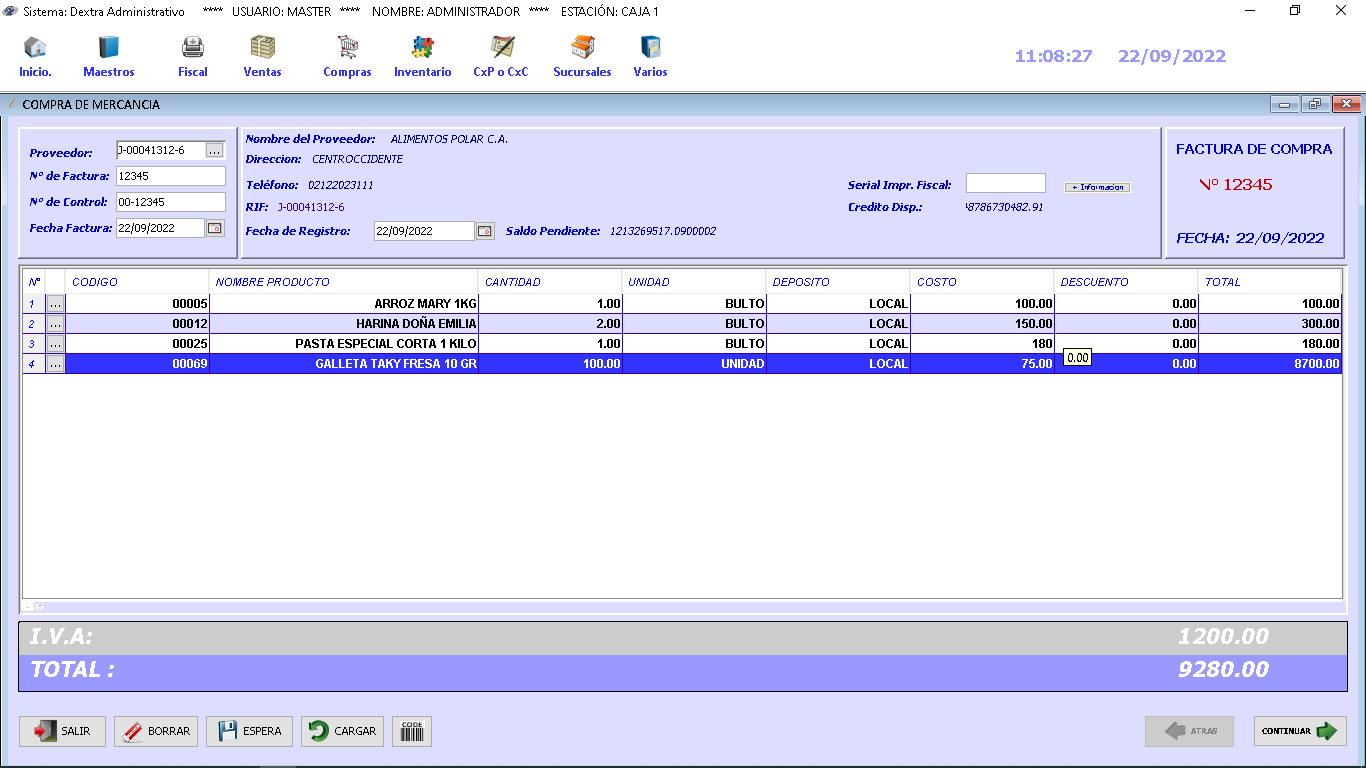
Task: Click the CODIGO column header
Action: 137,282
